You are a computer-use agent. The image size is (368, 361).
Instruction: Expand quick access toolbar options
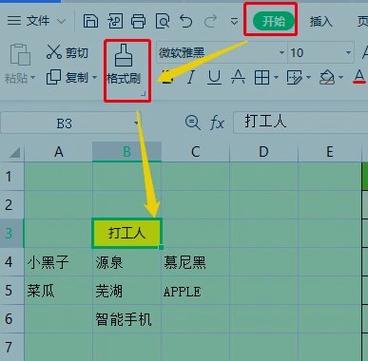(235, 22)
